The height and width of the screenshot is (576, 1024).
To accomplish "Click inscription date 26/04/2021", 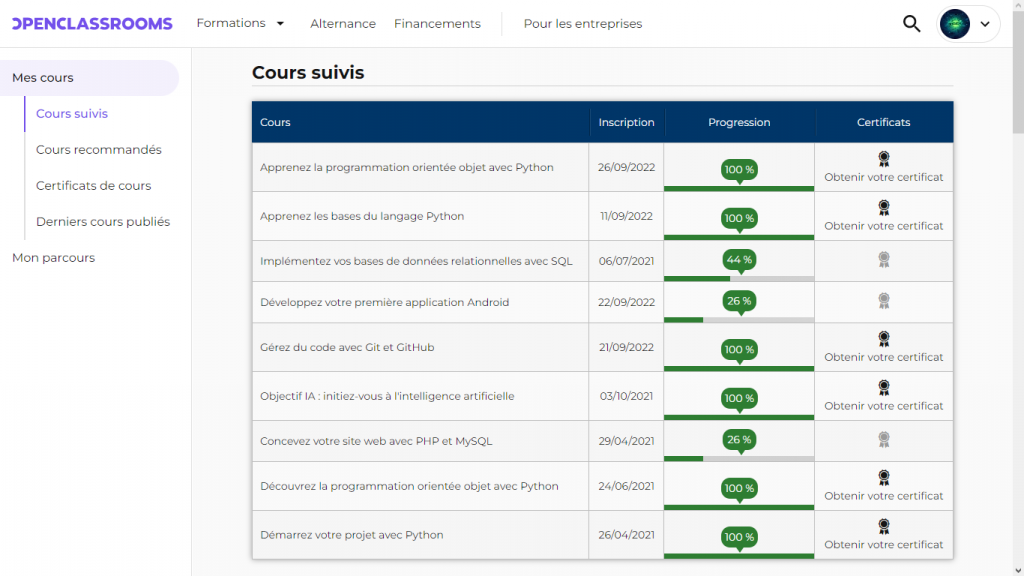I will 626,535.
